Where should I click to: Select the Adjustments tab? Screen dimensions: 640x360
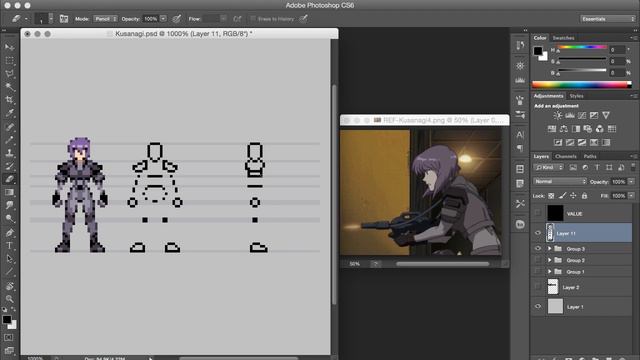click(x=548, y=96)
